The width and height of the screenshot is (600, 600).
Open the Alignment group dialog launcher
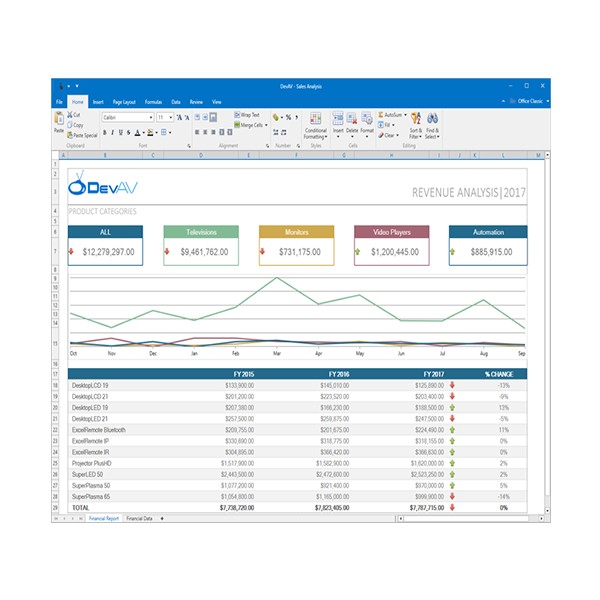pyautogui.click(x=267, y=146)
